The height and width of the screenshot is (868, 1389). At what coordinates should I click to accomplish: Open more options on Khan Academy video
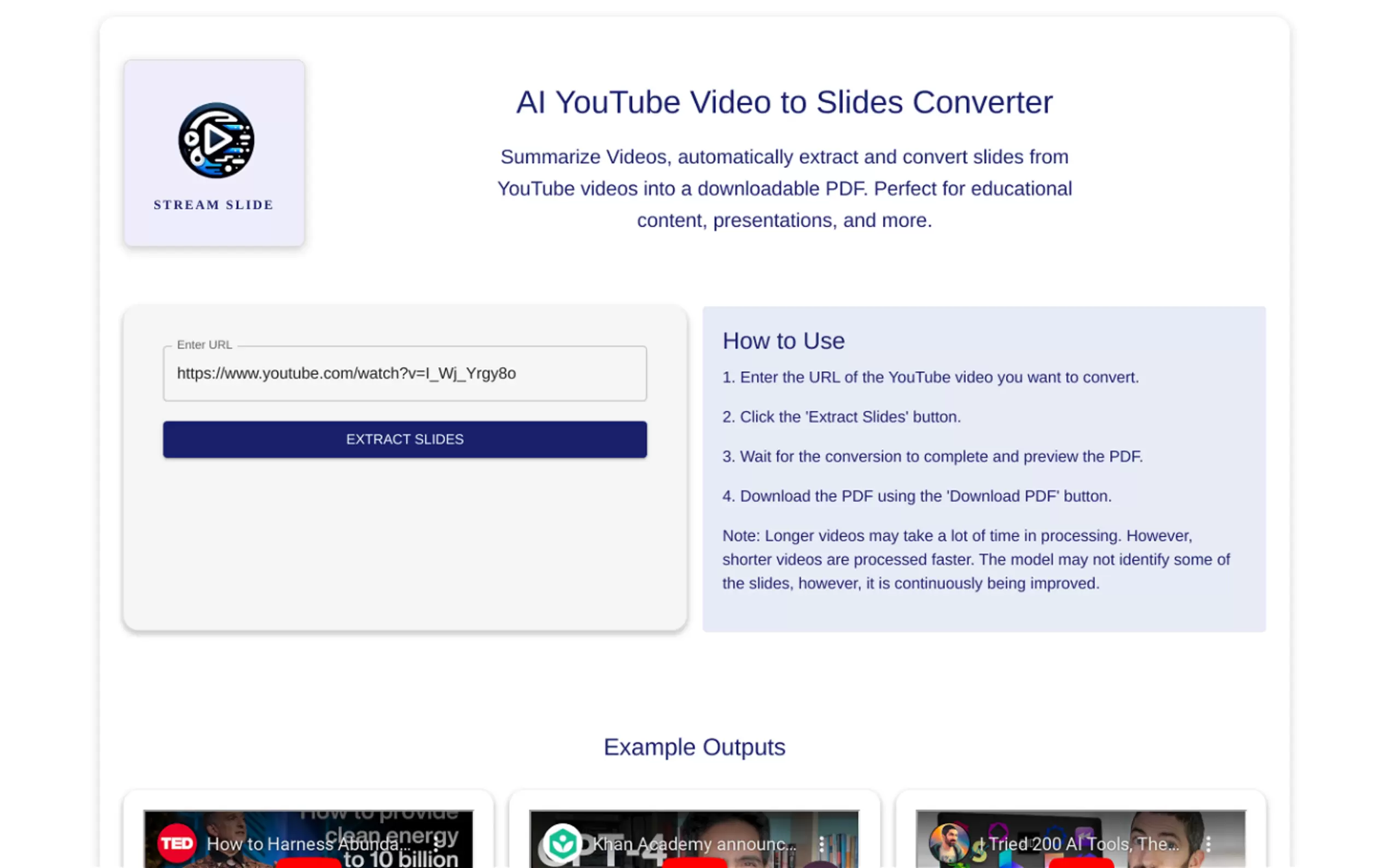pos(822,844)
